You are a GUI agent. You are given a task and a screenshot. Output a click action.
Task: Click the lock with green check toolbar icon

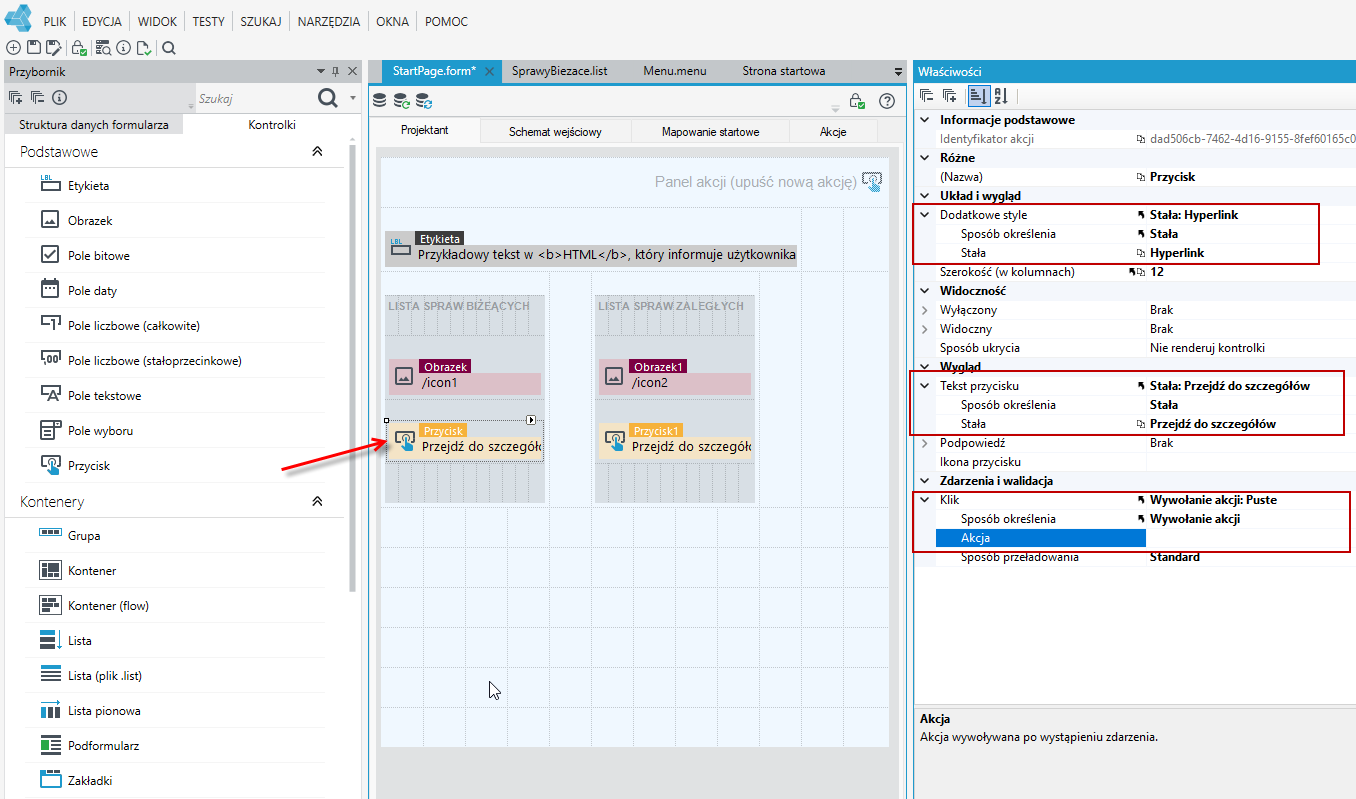(80, 47)
